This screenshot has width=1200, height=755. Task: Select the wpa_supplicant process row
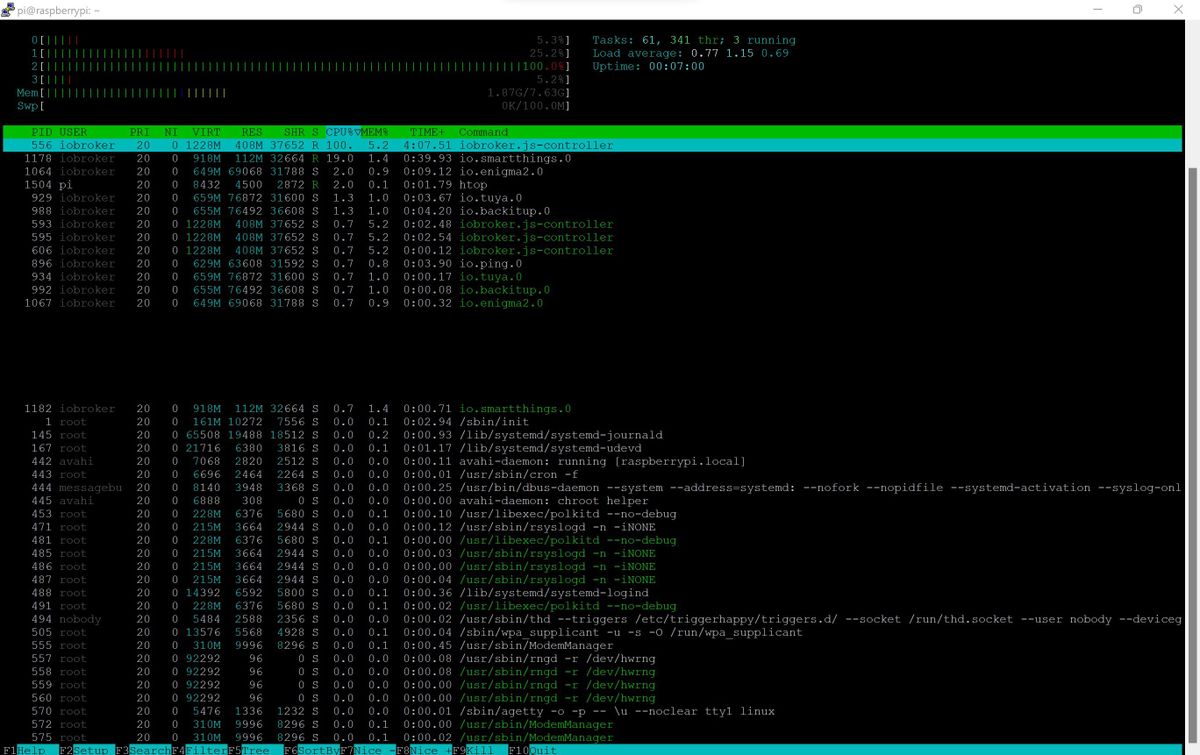pos(592,632)
